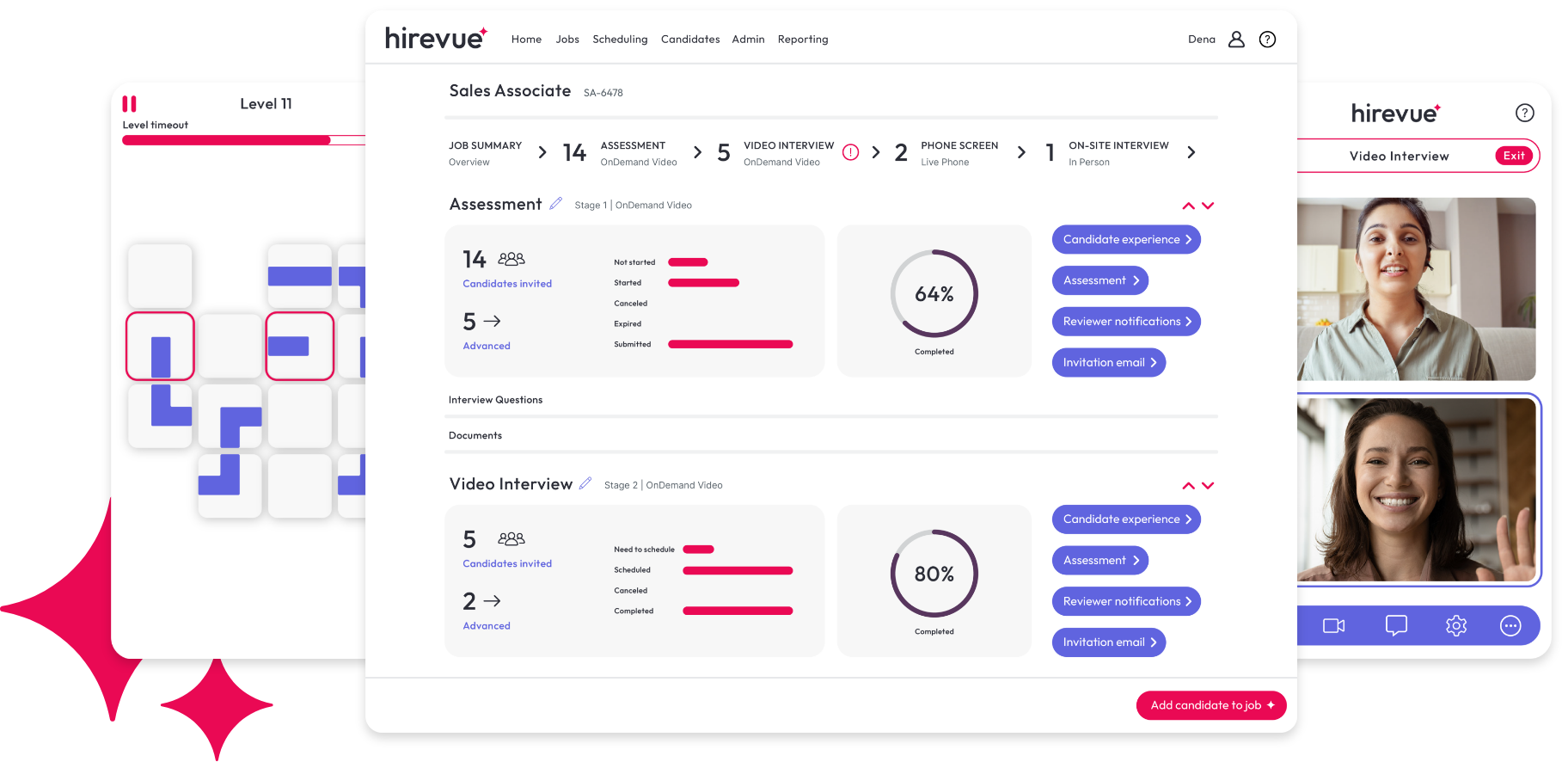This screenshot has width=1568, height=762.
Task: Click the smiling candidate video thumbnail
Action: click(1417, 490)
